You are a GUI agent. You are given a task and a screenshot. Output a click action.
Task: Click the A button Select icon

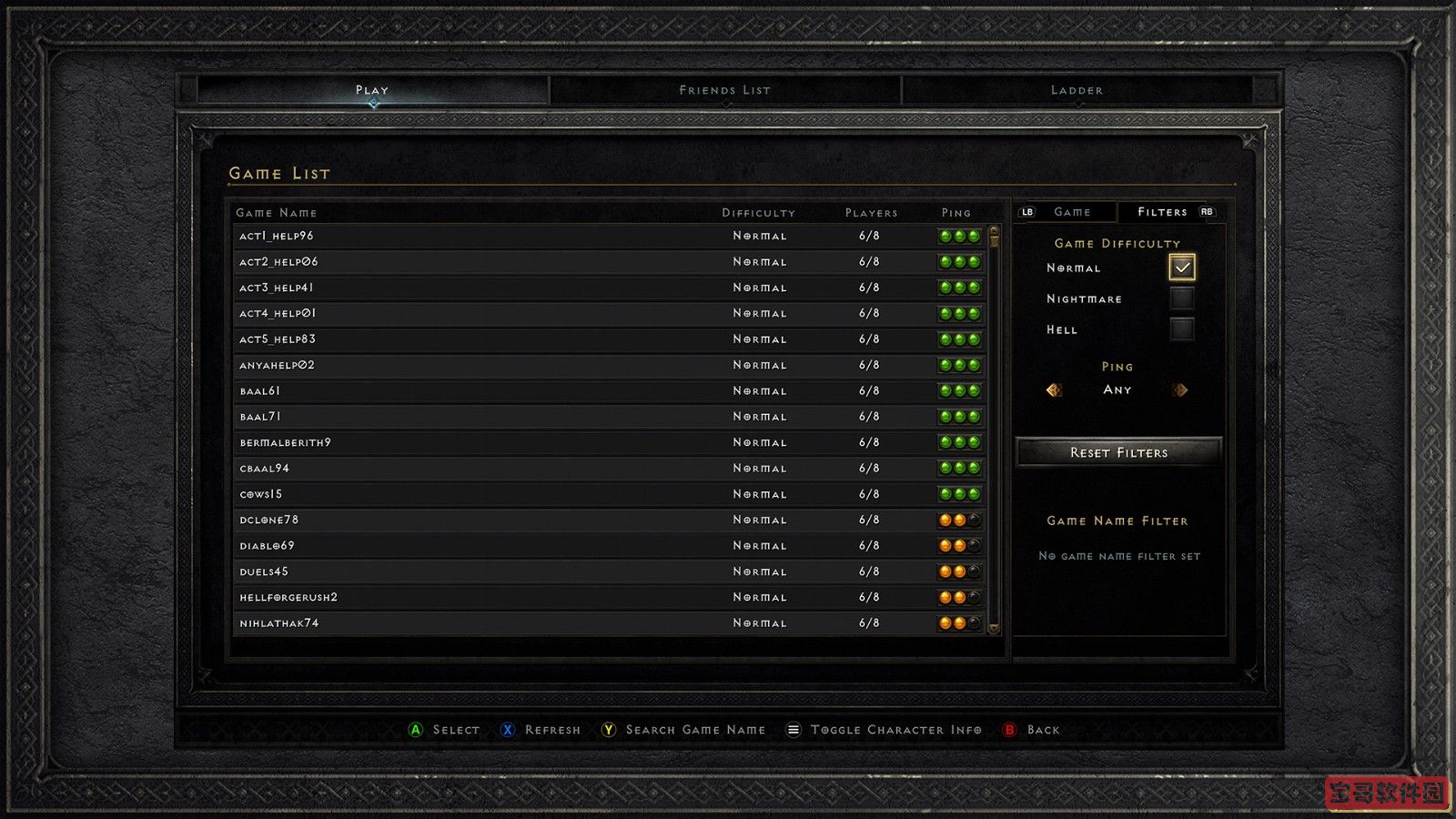pyautogui.click(x=416, y=730)
